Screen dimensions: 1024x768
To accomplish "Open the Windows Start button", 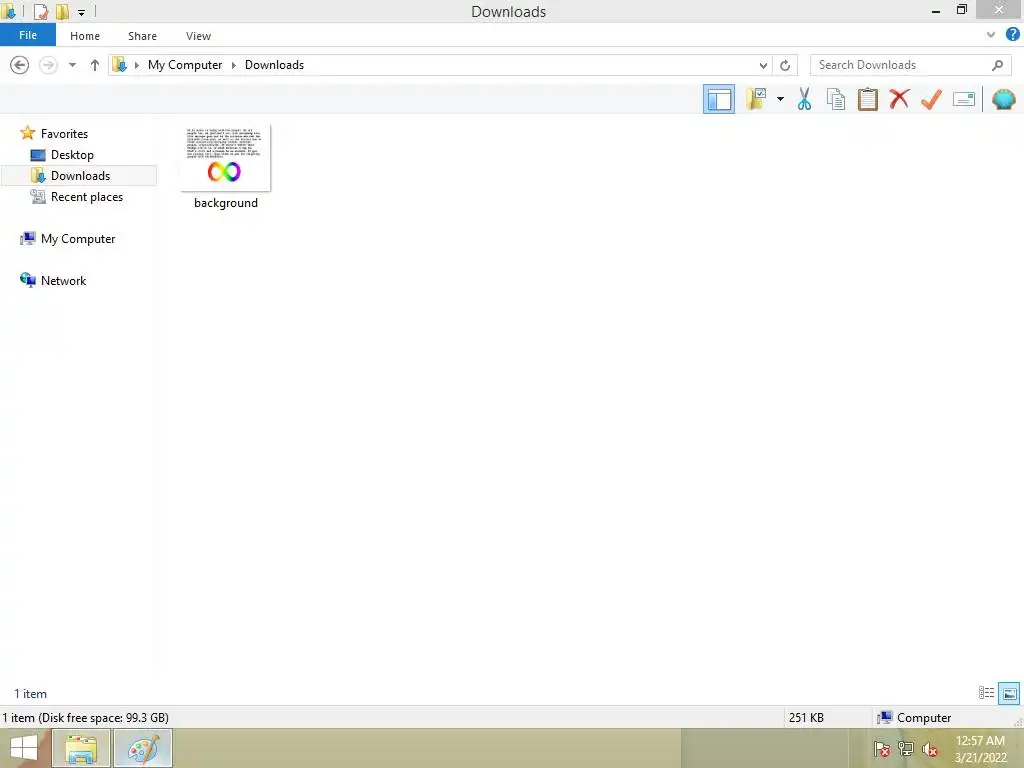I will (24, 748).
